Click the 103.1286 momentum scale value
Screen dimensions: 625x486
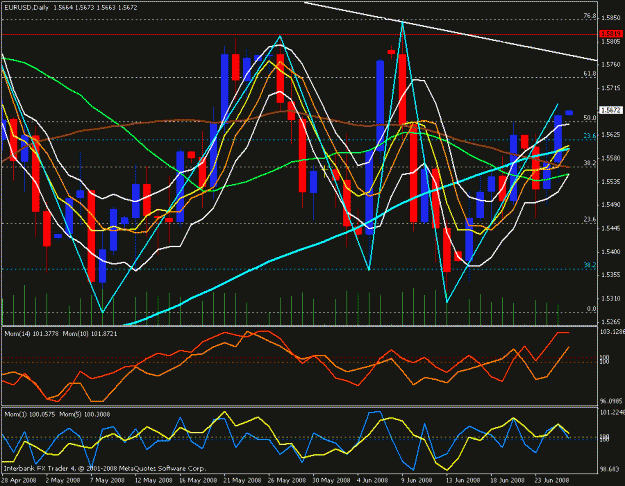pos(612,332)
